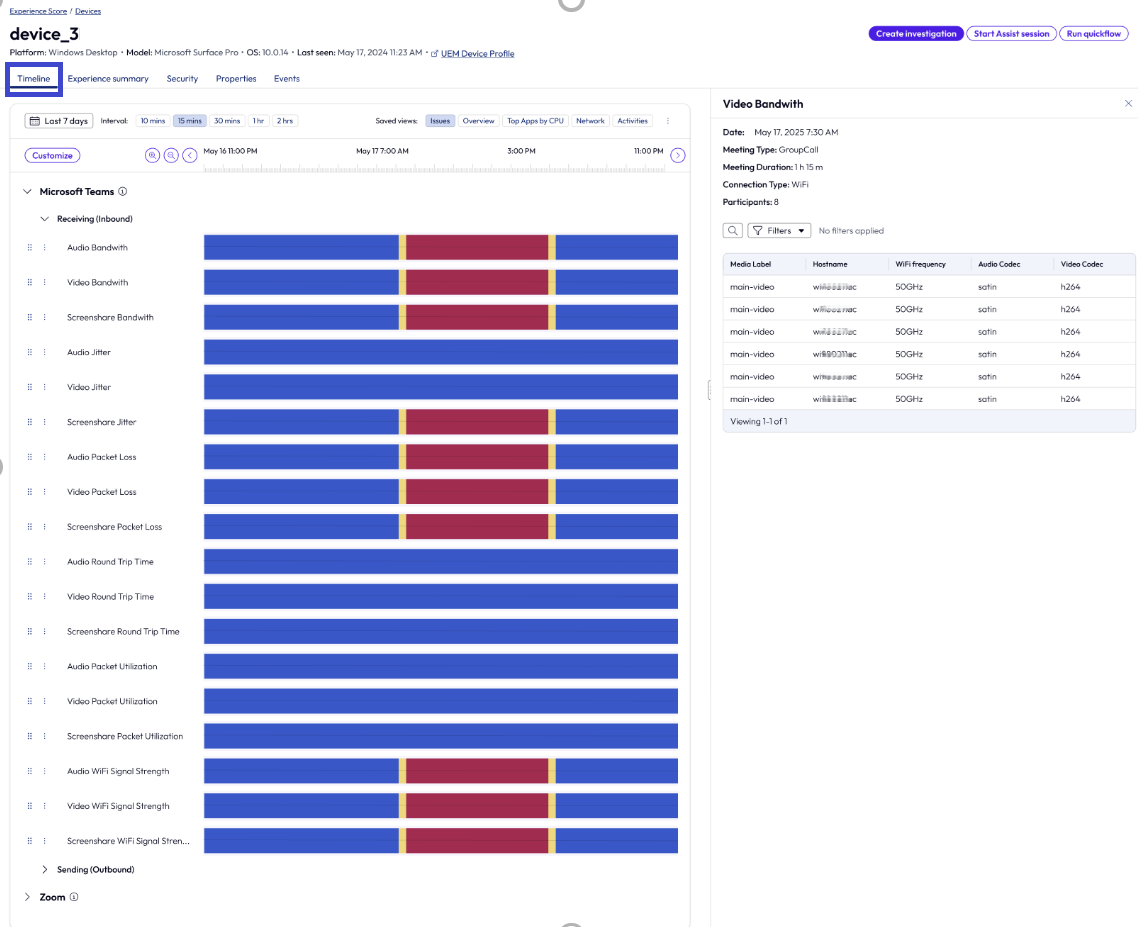1138x927 pixels.
Task: Switch to Network saved view
Action: point(590,121)
